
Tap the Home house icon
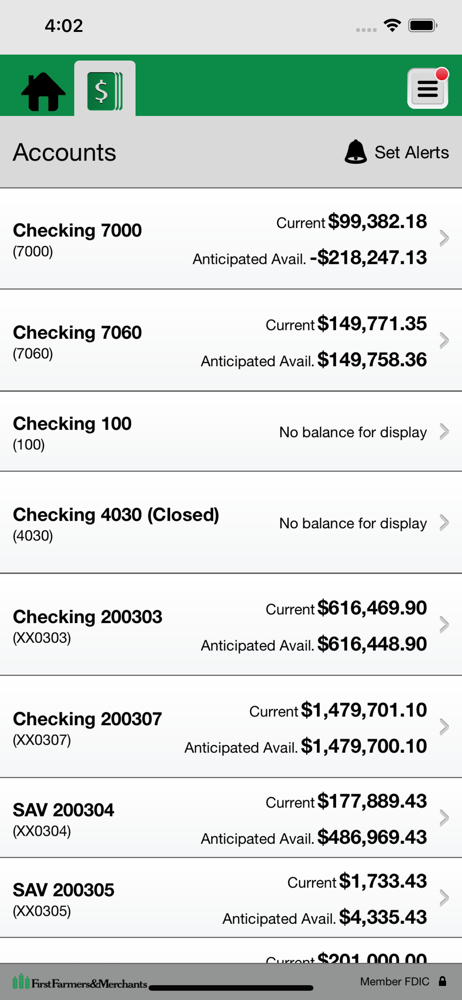point(43,91)
